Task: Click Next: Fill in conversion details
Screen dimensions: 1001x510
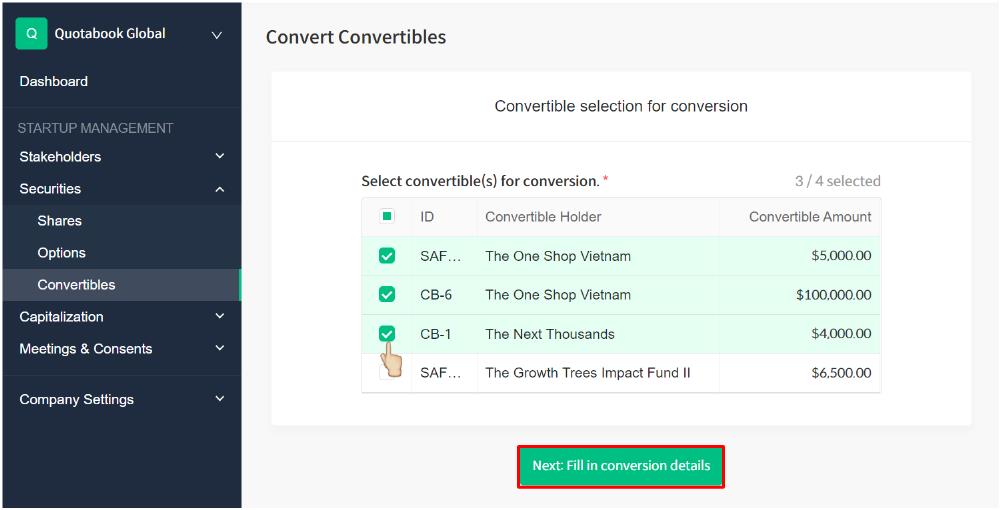Action: [621, 466]
